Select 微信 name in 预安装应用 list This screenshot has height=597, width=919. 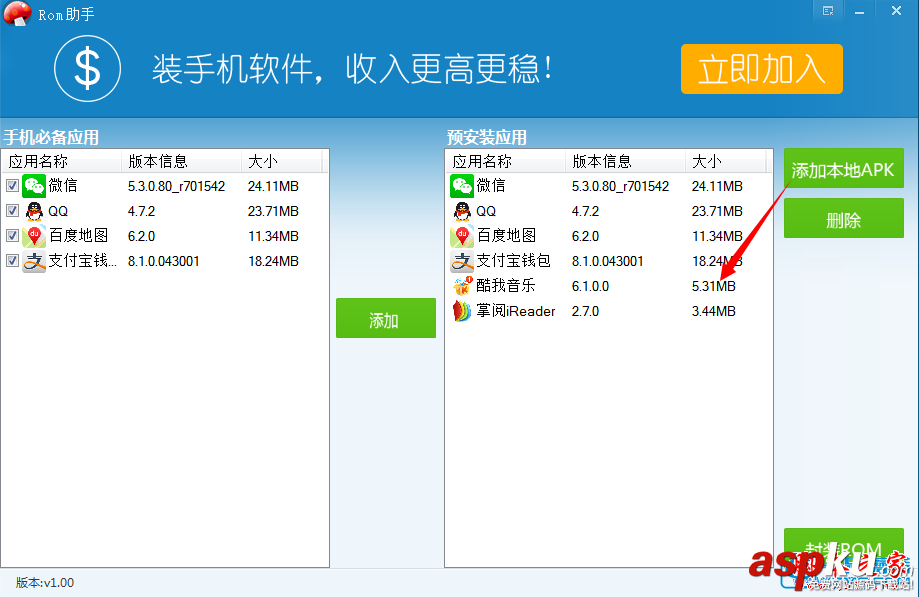pos(491,186)
